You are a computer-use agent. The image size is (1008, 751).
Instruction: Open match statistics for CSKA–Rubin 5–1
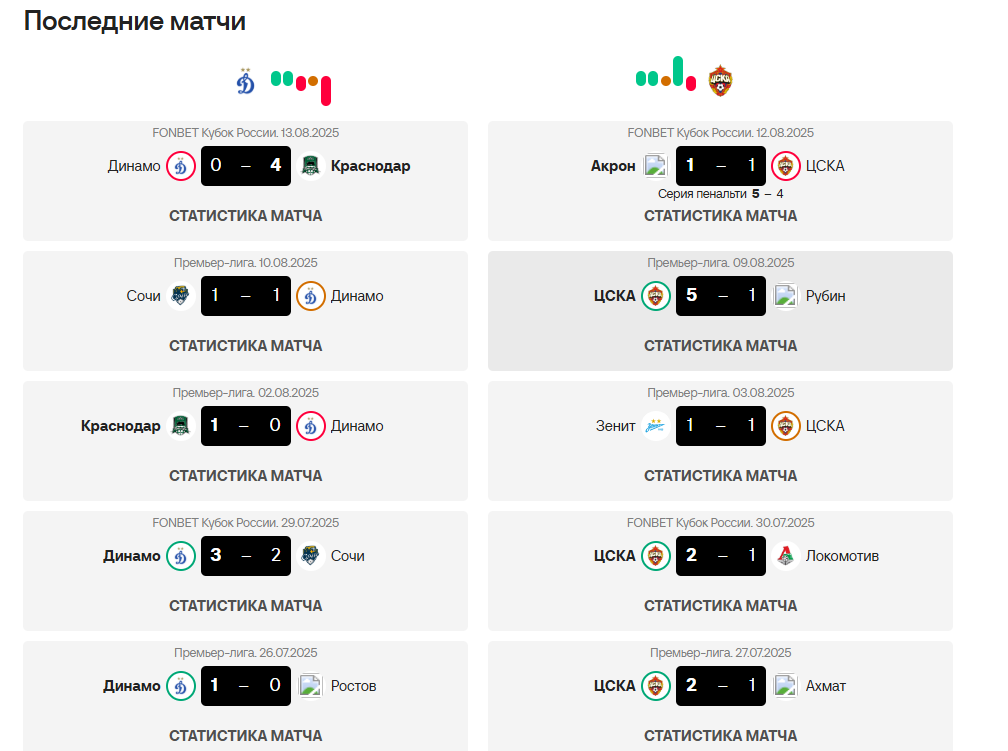point(720,346)
